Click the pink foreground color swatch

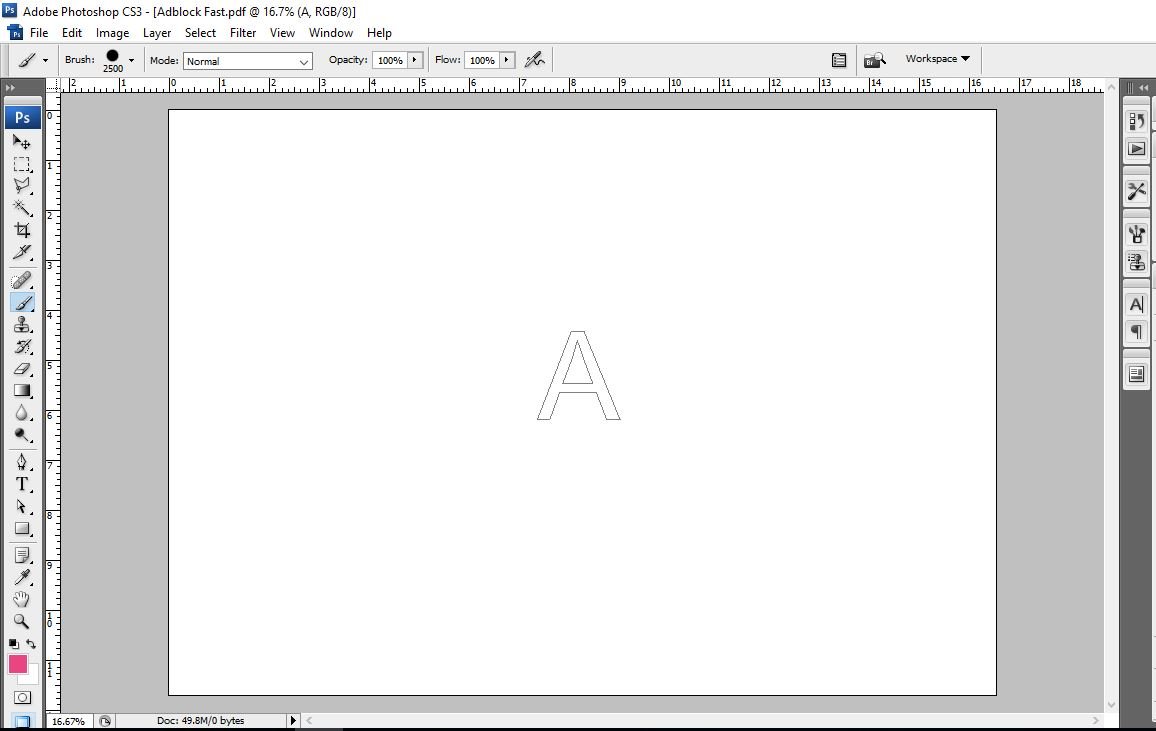(18, 664)
